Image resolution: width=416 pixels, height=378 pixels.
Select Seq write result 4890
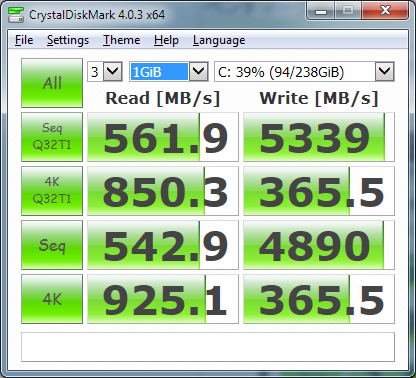point(319,245)
